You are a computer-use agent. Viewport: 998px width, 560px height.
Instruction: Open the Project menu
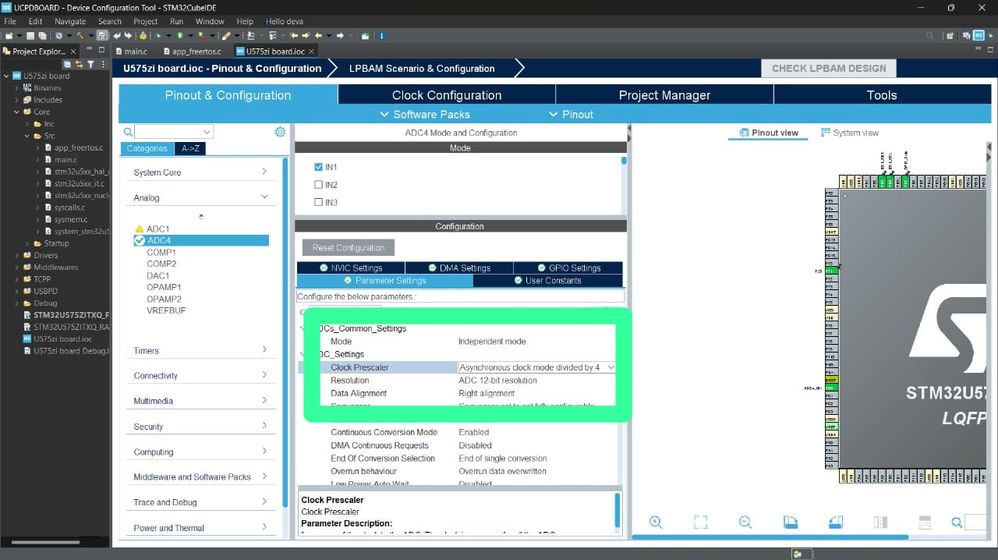(x=145, y=21)
